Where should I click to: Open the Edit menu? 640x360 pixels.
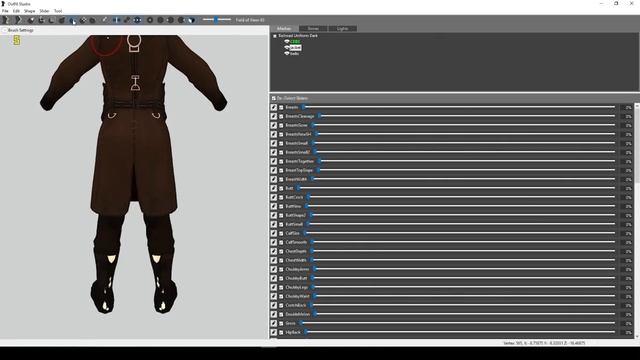pos(16,11)
